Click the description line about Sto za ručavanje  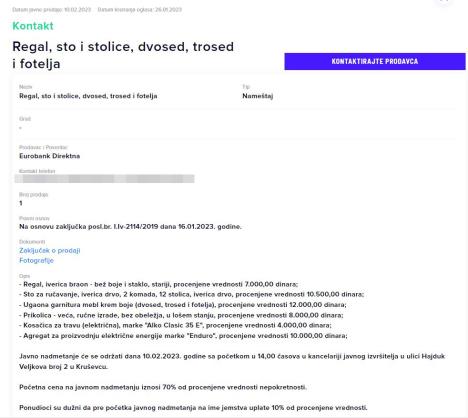click(x=192, y=294)
